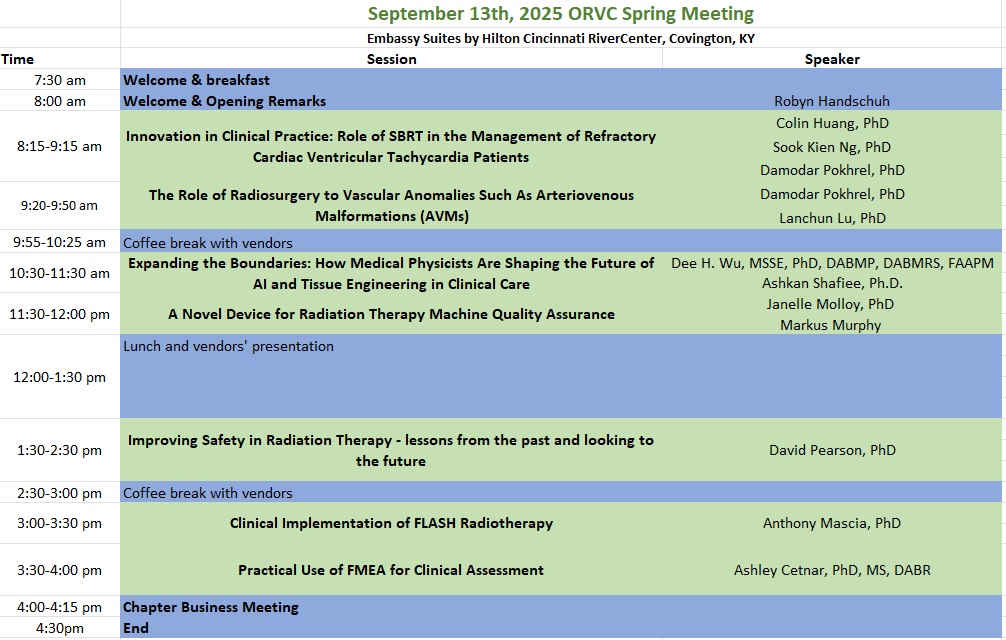Click the 12:00-1:30 pm time cell
This screenshot has width=1006, height=640.
point(60,377)
